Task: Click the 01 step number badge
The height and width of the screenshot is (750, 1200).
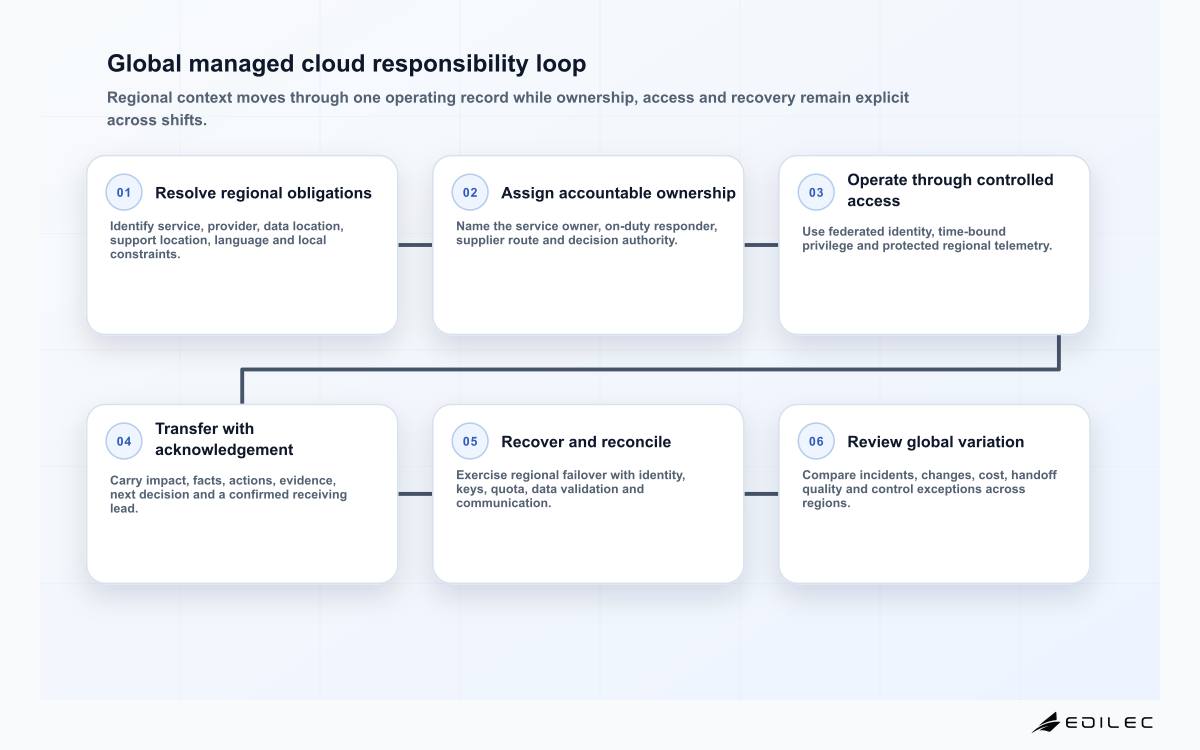Action: click(x=124, y=192)
